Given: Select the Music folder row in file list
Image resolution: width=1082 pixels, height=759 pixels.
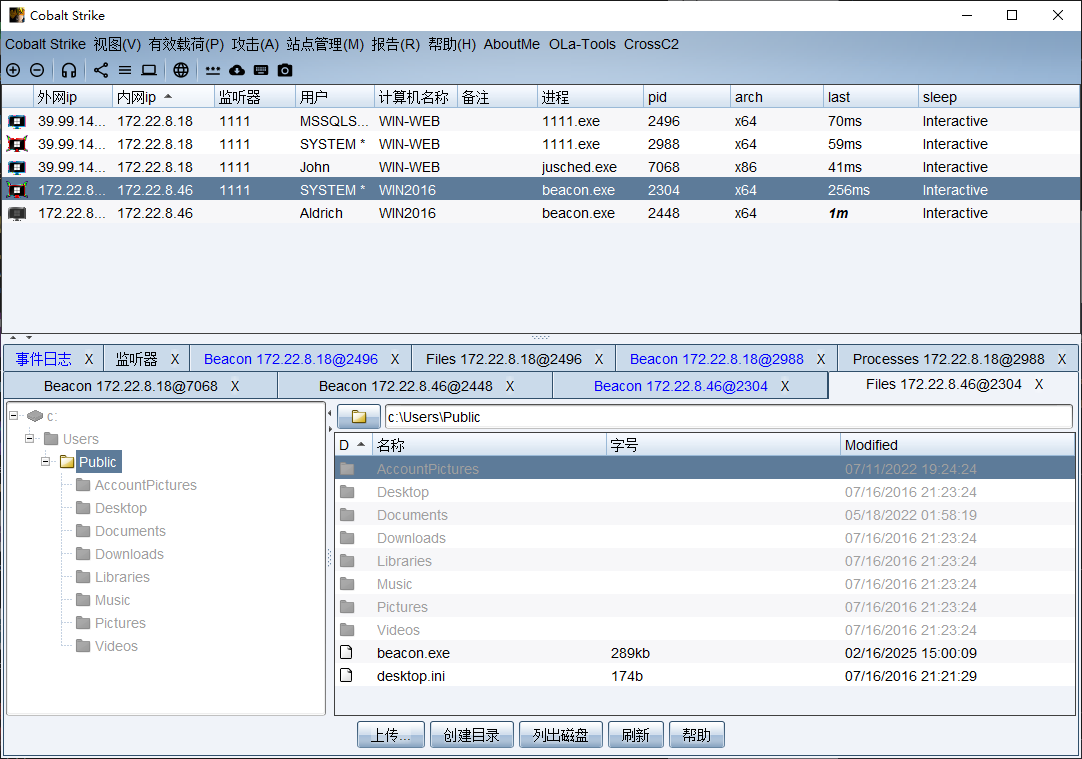Looking at the screenshot, I should [x=705, y=584].
